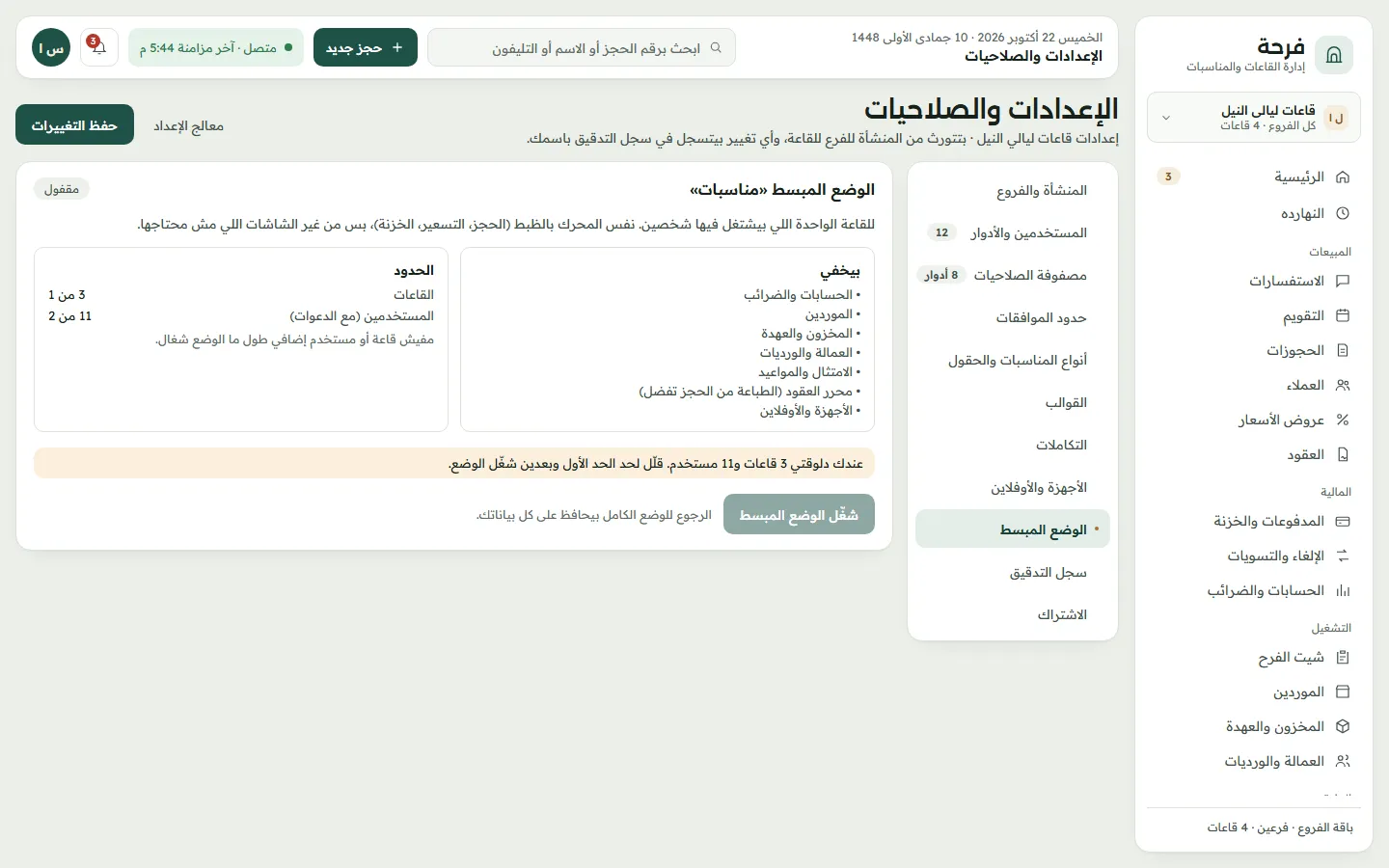The image size is (1389, 868).
Task: Open the القوالب settings section
Action: pyautogui.click(x=1013, y=402)
